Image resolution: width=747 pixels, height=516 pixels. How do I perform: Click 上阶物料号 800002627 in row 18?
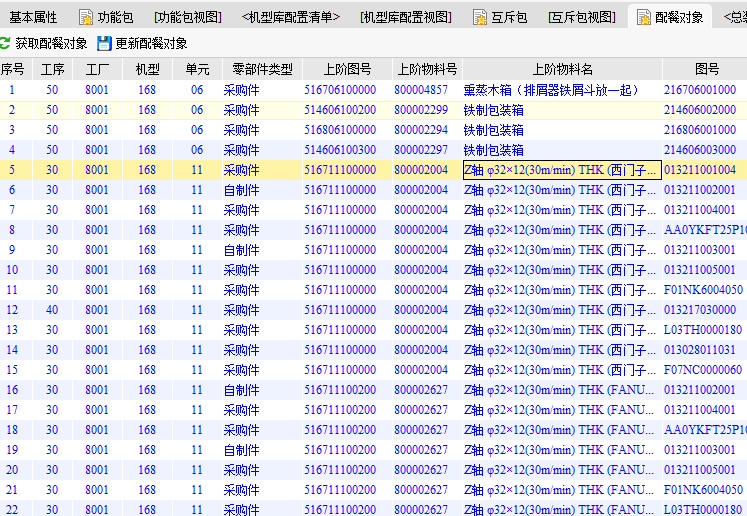coord(421,430)
